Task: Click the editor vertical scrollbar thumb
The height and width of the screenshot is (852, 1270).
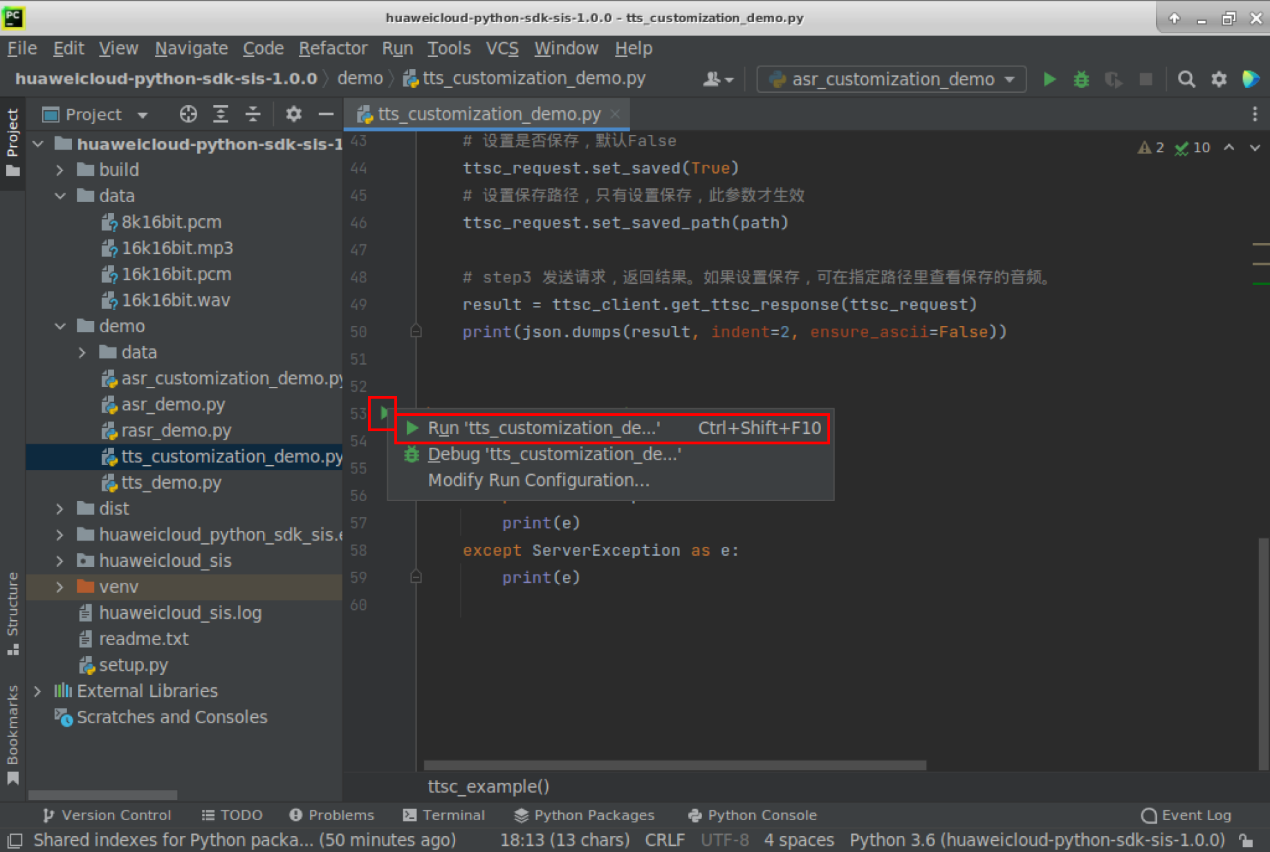Action: pos(1264,655)
